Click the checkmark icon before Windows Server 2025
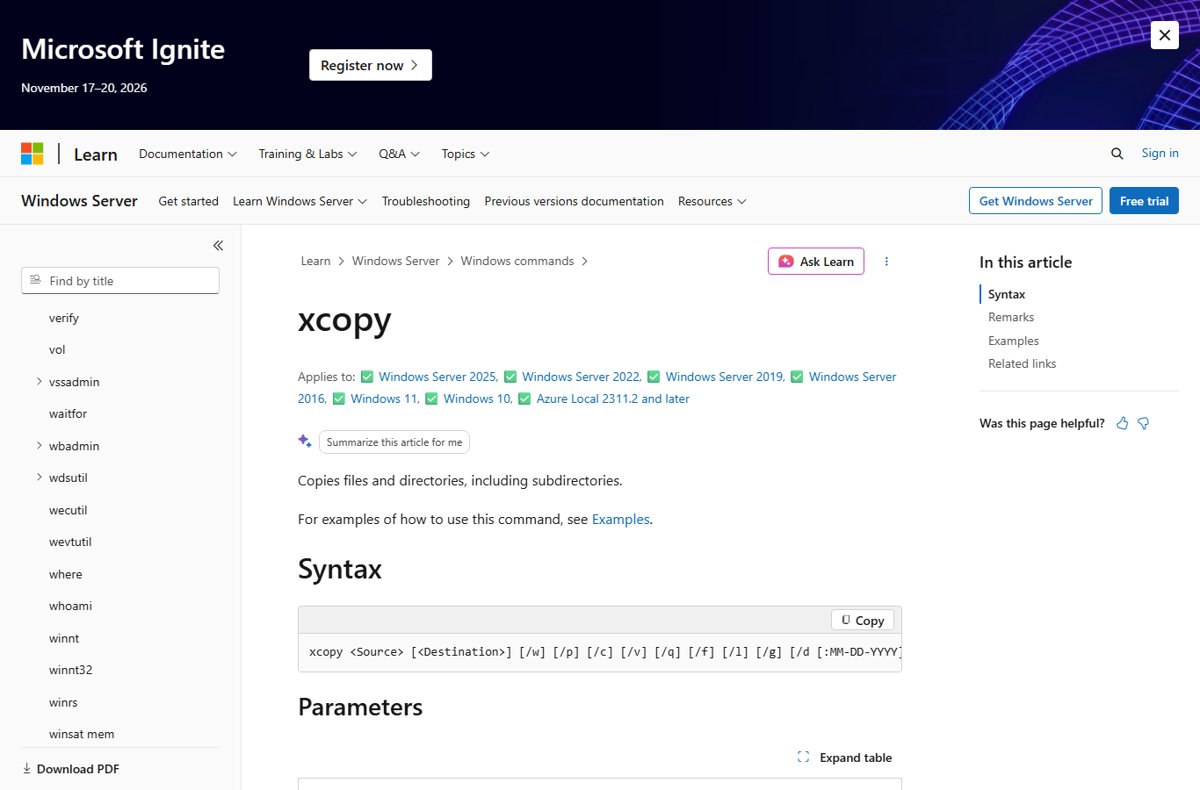Screen dimensions: 1200x790 pos(367,377)
